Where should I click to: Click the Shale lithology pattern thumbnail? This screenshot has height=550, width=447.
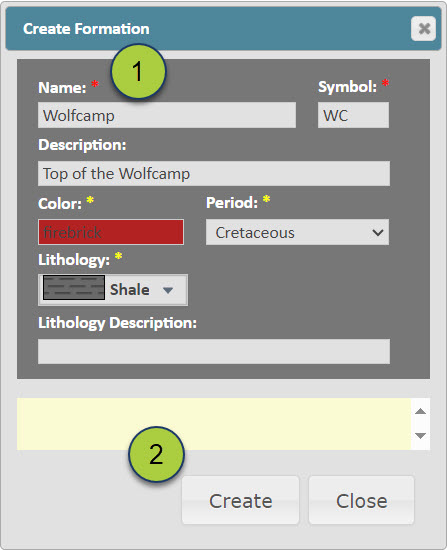pos(74,288)
